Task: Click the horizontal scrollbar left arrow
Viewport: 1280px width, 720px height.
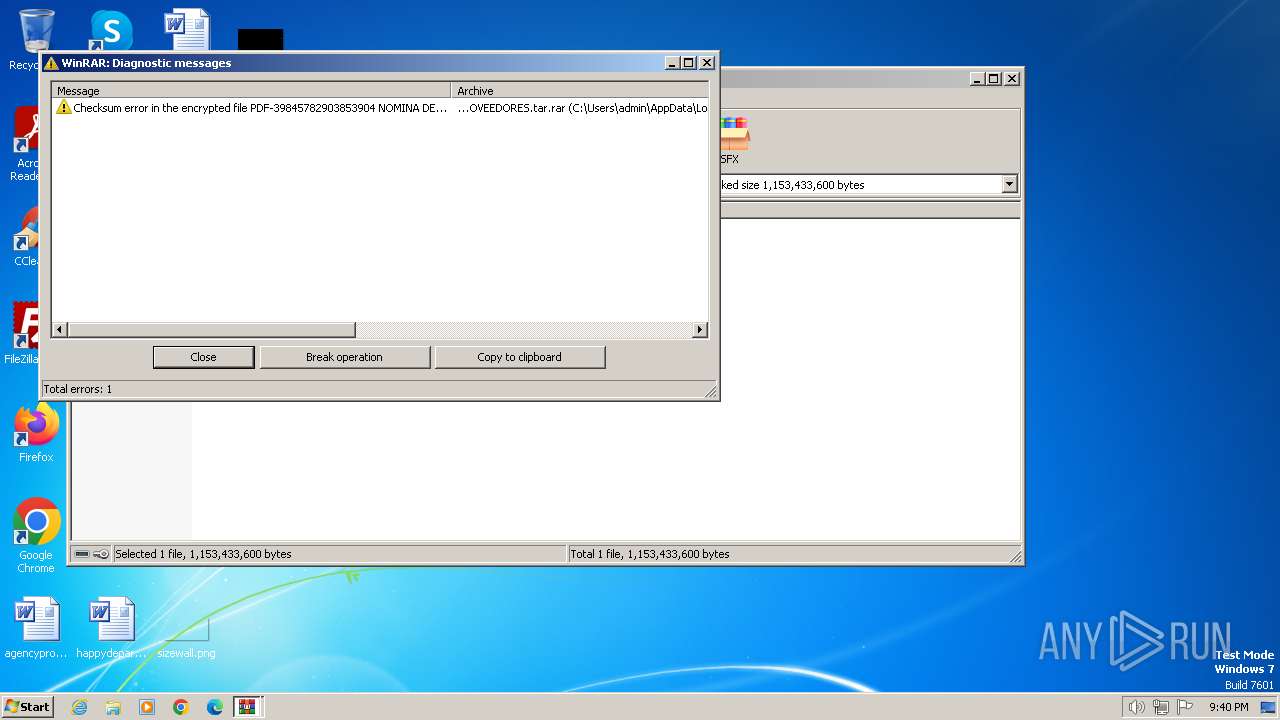Action: pos(60,330)
